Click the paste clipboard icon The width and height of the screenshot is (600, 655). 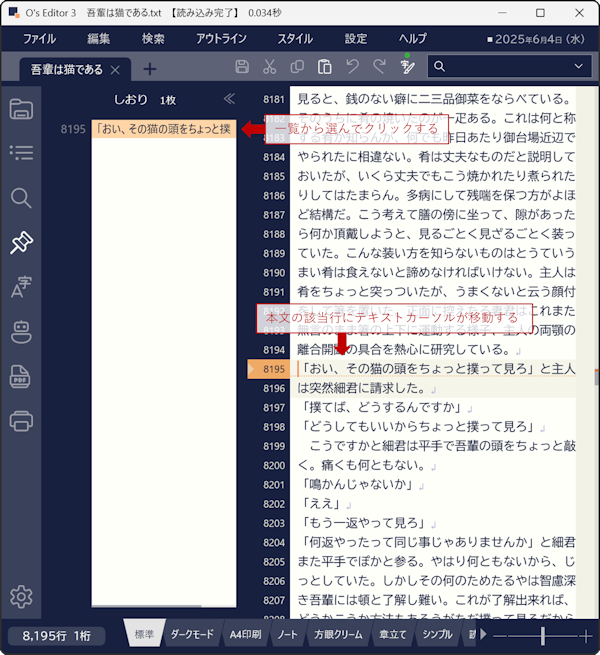[x=324, y=67]
